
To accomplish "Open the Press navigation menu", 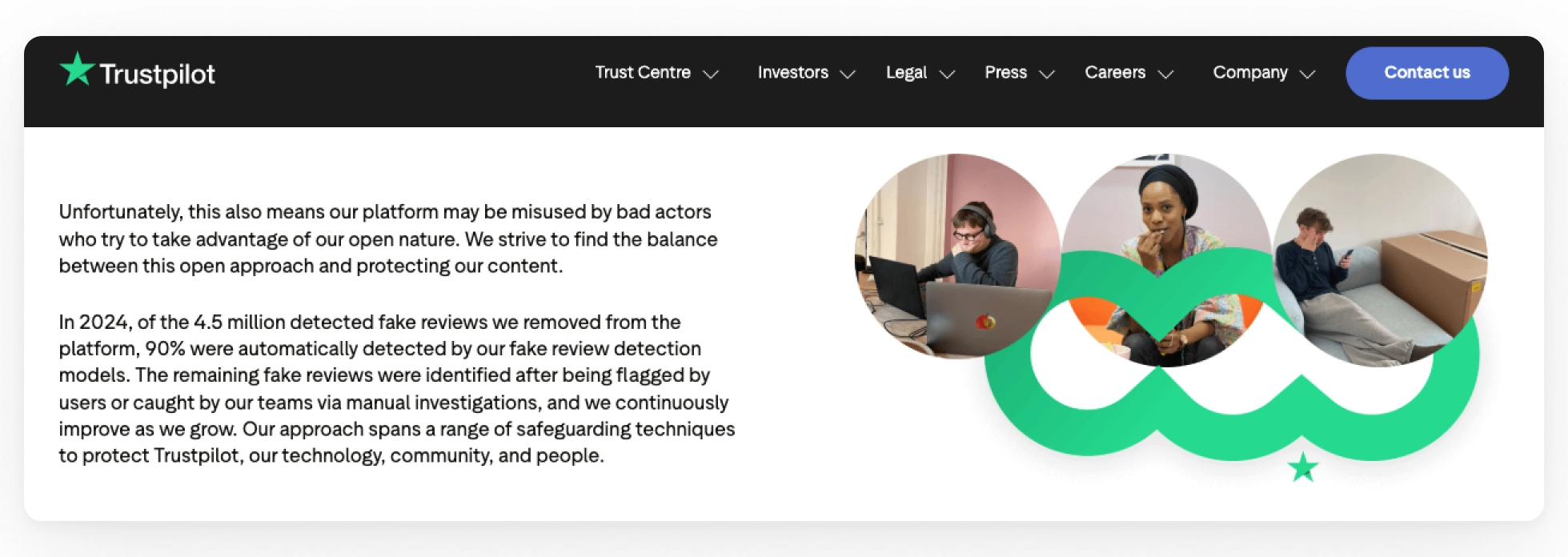I will (1005, 73).
